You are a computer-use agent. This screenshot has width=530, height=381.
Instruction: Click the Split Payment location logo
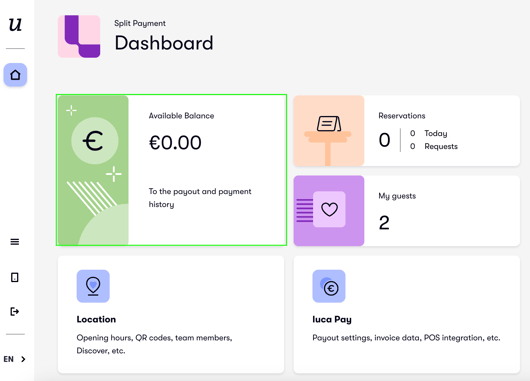click(79, 37)
